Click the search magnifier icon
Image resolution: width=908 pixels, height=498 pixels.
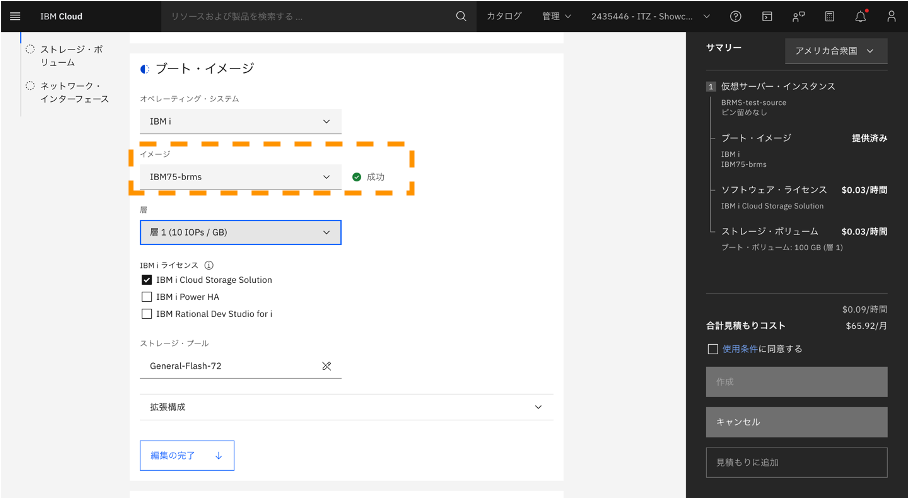(x=461, y=16)
